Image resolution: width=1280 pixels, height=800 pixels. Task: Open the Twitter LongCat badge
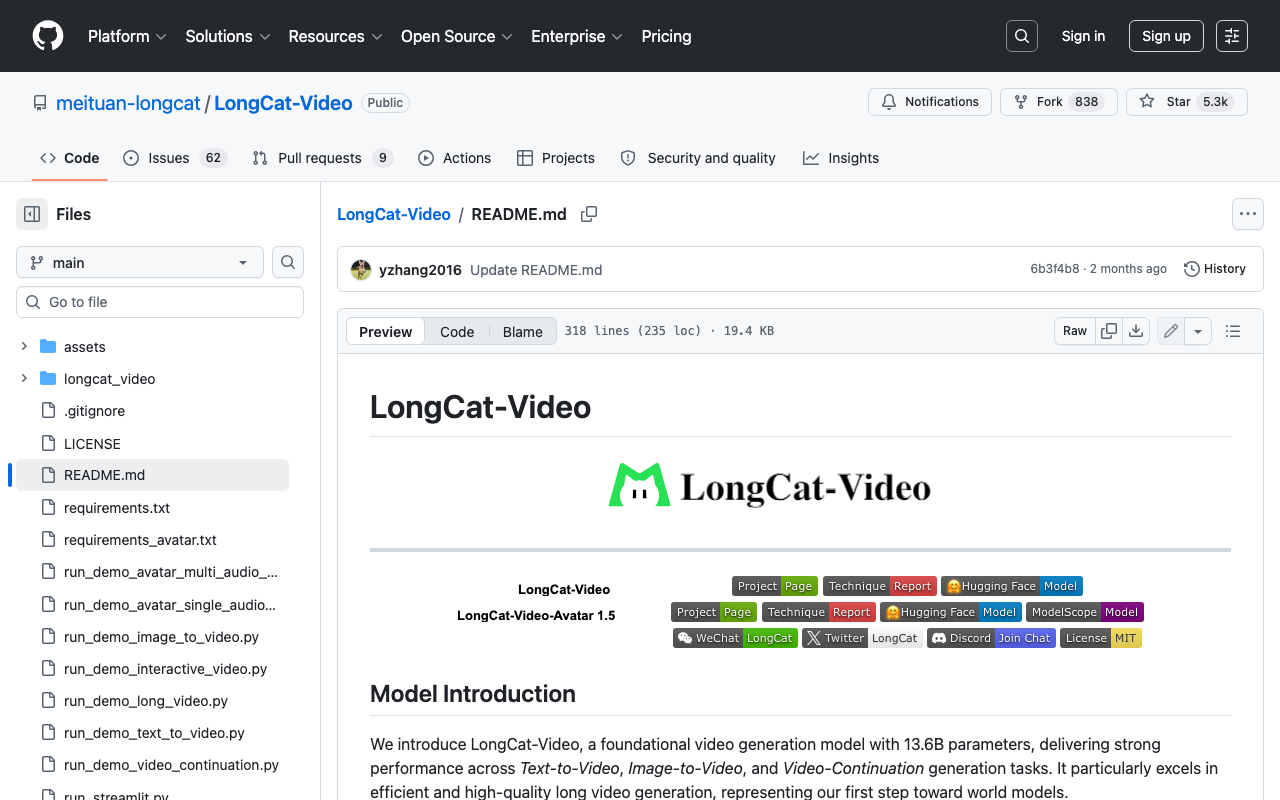coord(862,638)
